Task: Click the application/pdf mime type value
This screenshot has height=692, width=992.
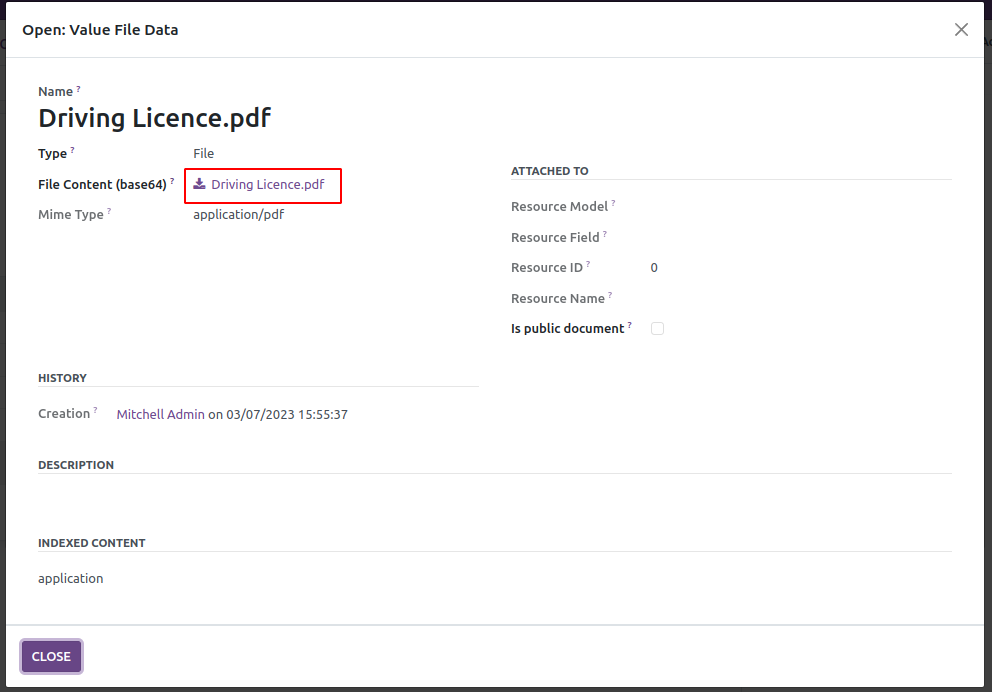Action: (x=238, y=214)
